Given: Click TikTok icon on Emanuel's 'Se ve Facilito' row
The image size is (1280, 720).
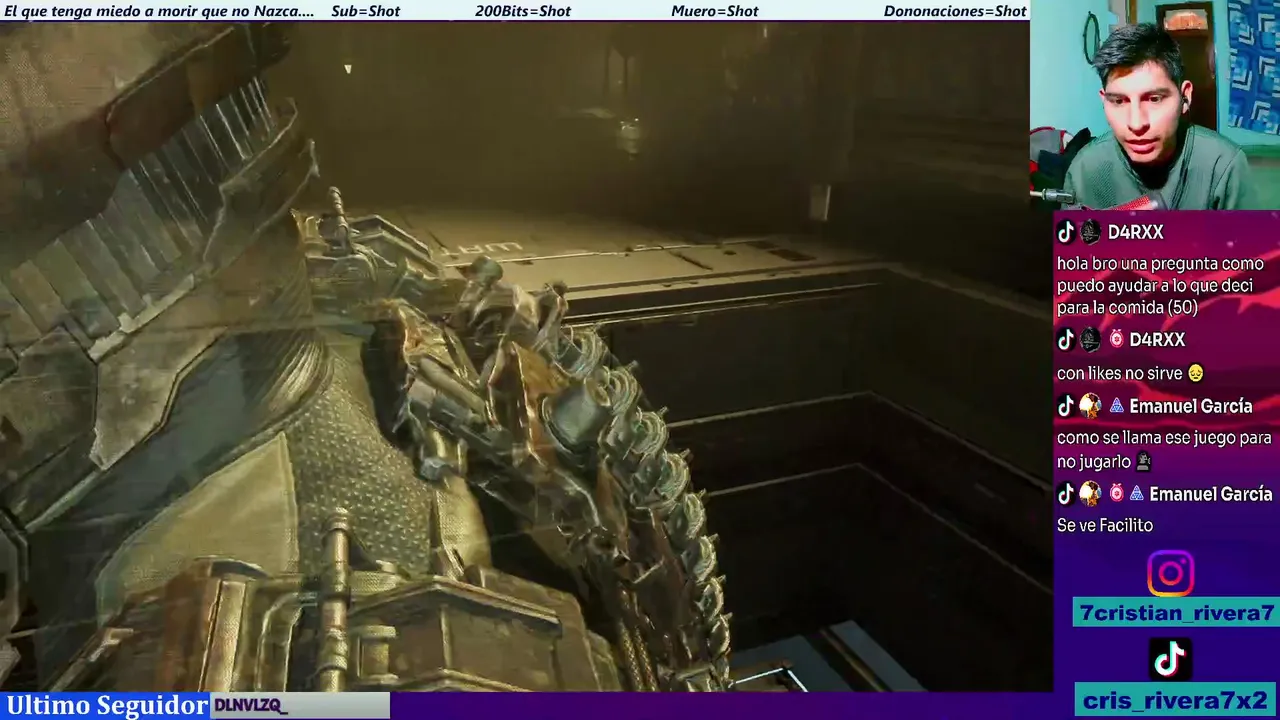Looking at the screenshot, I should pyautogui.click(x=1066, y=494).
